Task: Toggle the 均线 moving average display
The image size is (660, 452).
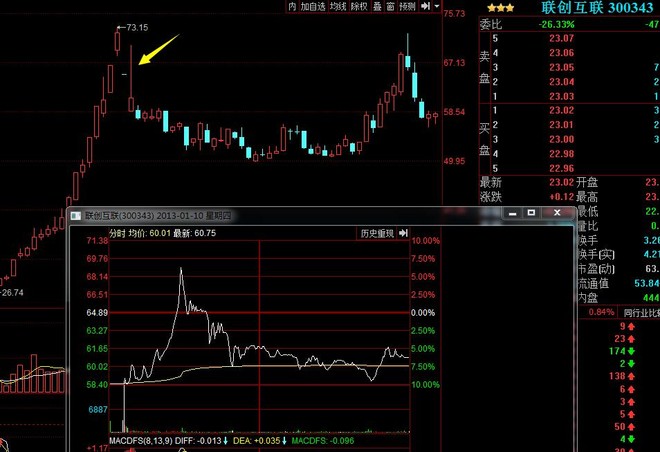Action: click(x=338, y=6)
